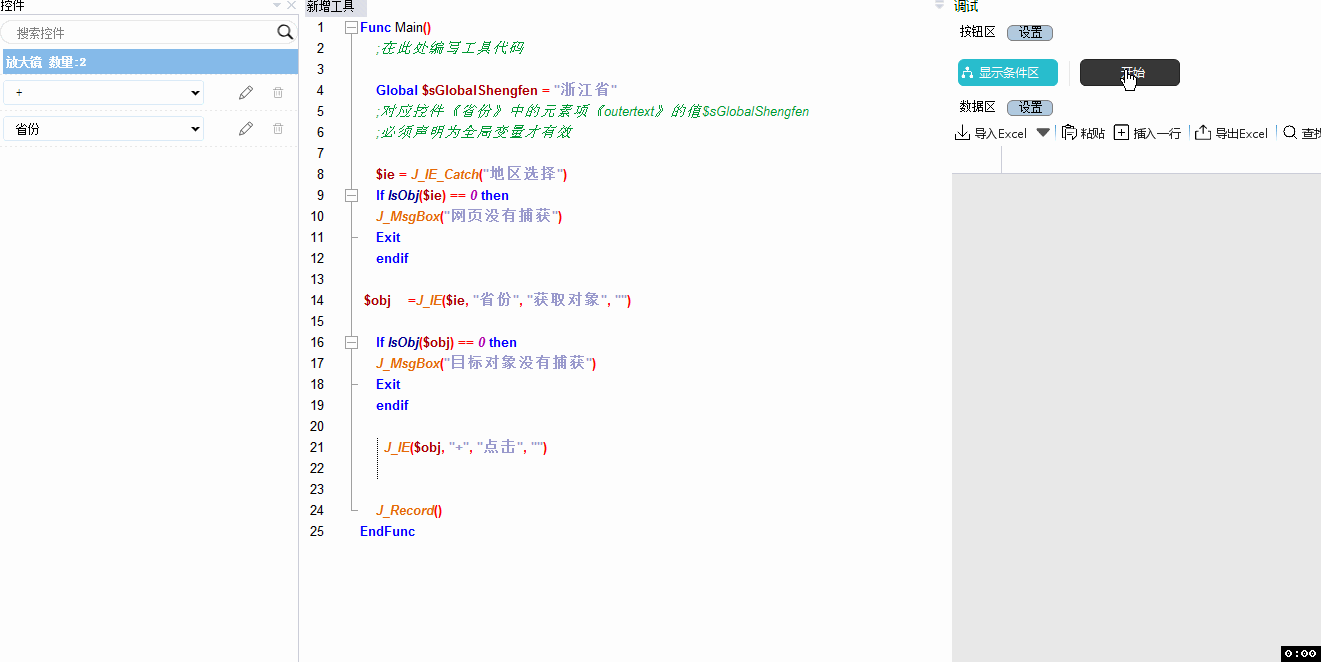Viewport: 1321px width, 662px height.
Task: Click the line 17 J_MsgBox("目标对象没有捕获")
Action: pos(486,363)
